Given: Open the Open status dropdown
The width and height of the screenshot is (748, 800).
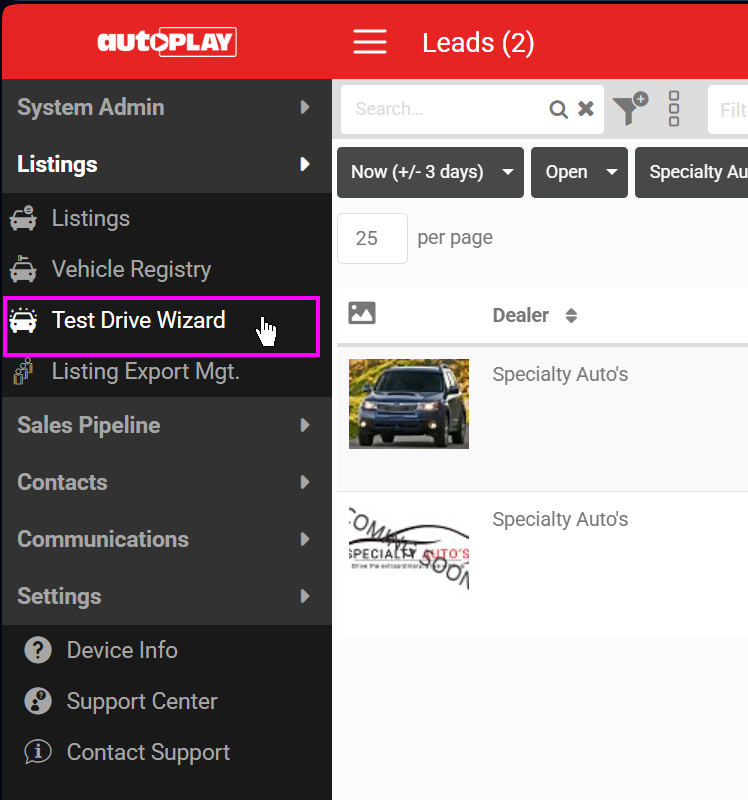Looking at the screenshot, I should [x=579, y=172].
